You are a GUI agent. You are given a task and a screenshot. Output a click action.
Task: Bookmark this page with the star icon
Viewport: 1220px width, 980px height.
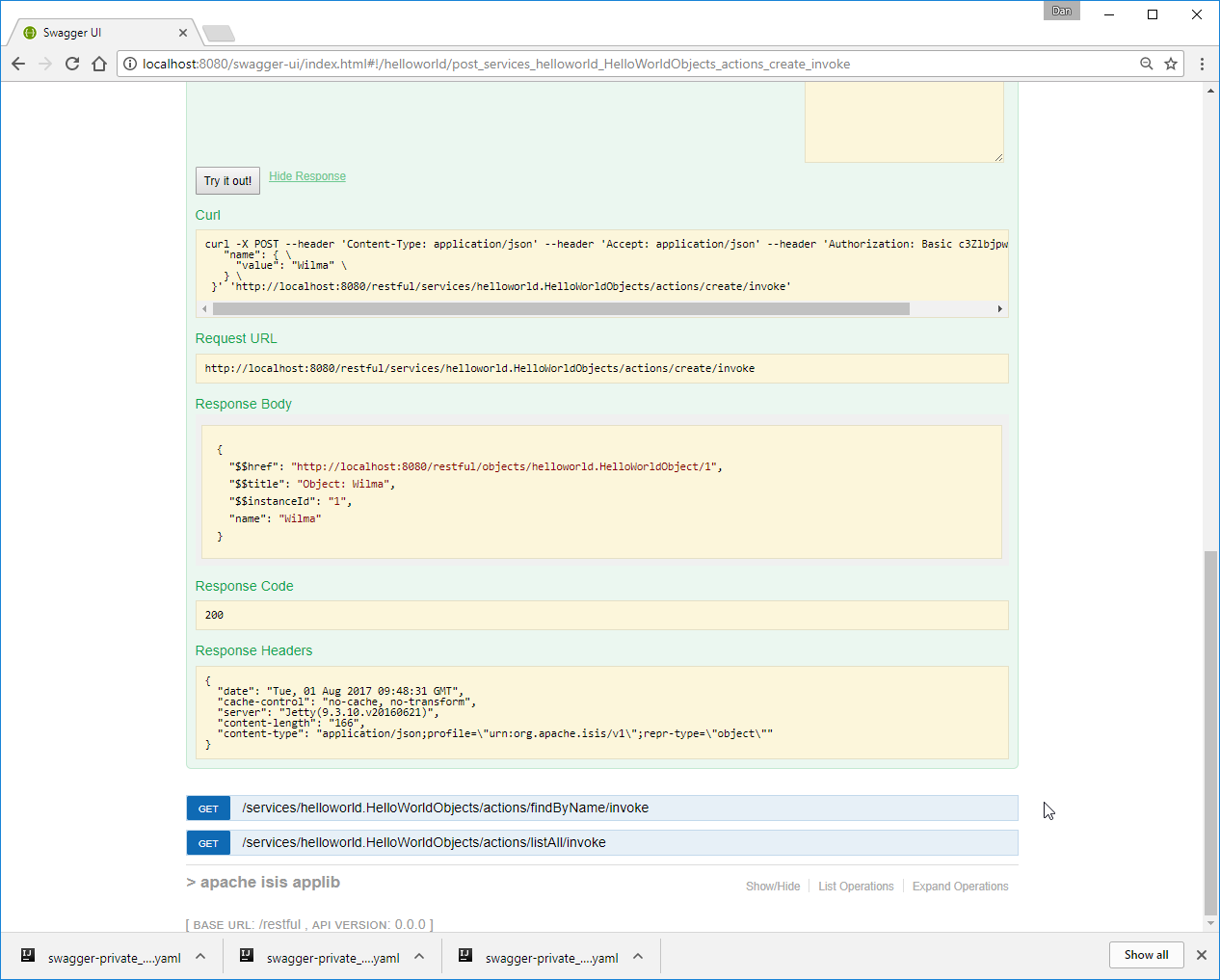pos(1171,64)
